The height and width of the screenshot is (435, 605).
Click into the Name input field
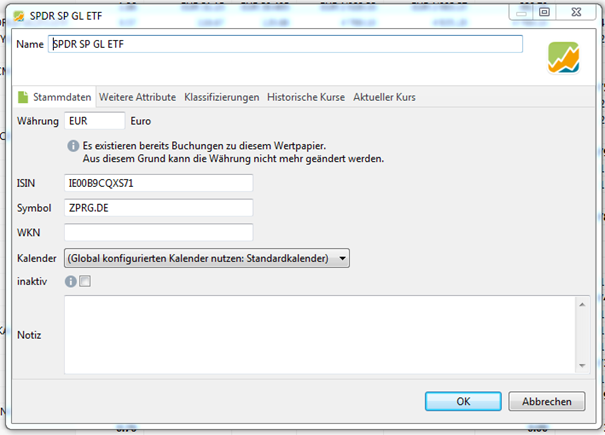click(x=286, y=44)
